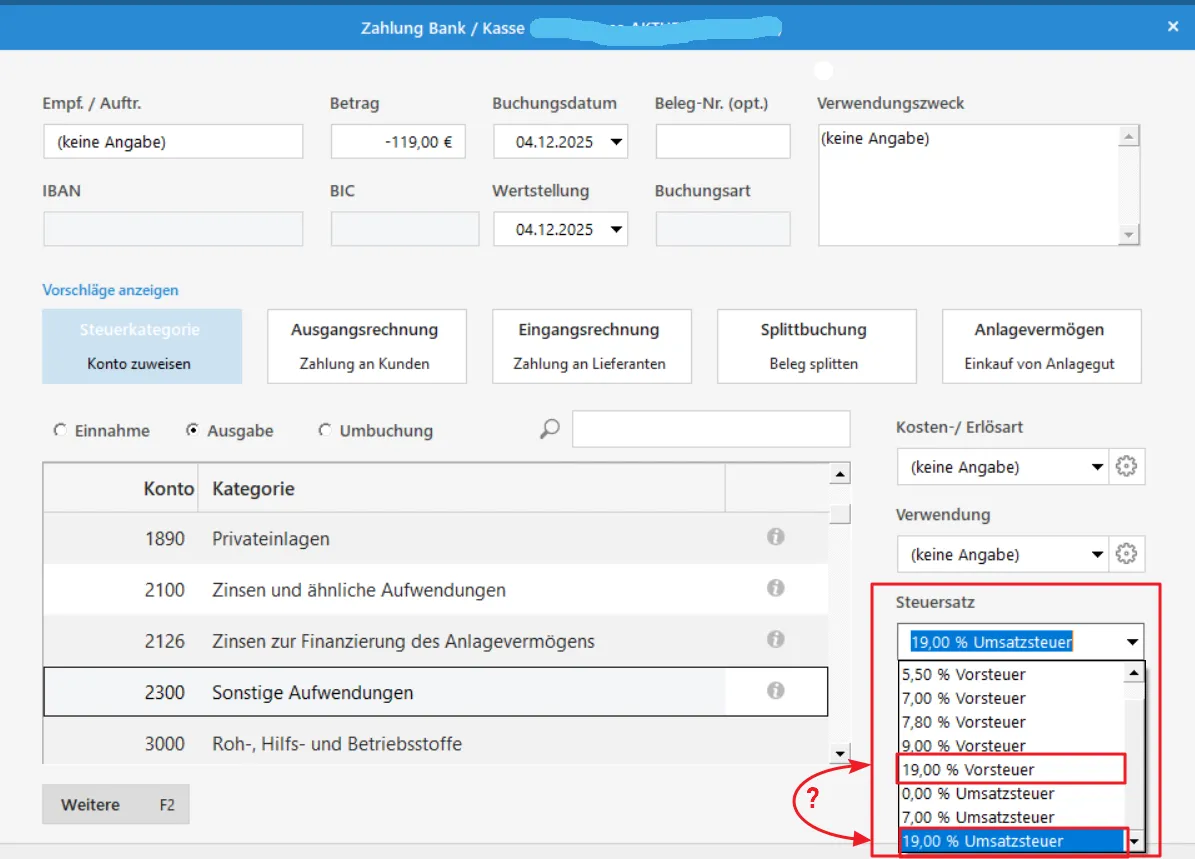Expand the Kosten-/Erlösart dropdown
This screenshot has height=859, width=1195.
(x=1097, y=467)
